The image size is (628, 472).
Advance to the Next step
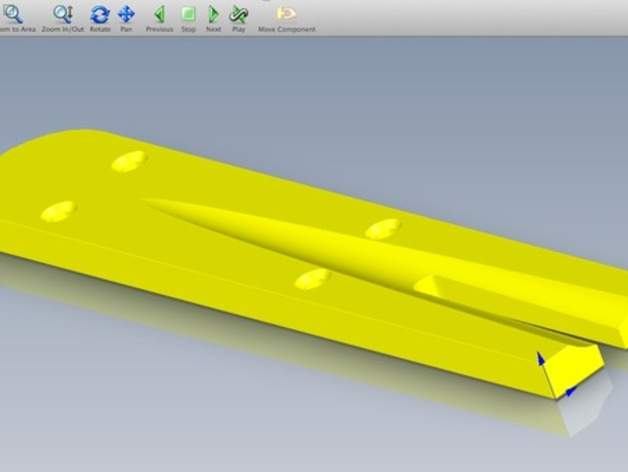(x=213, y=15)
